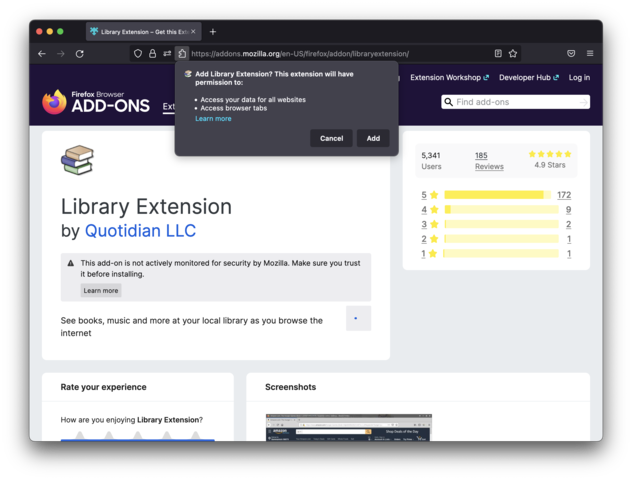Open the Amazon screenshot thumbnail
This screenshot has height=480, width=632.
point(349,427)
